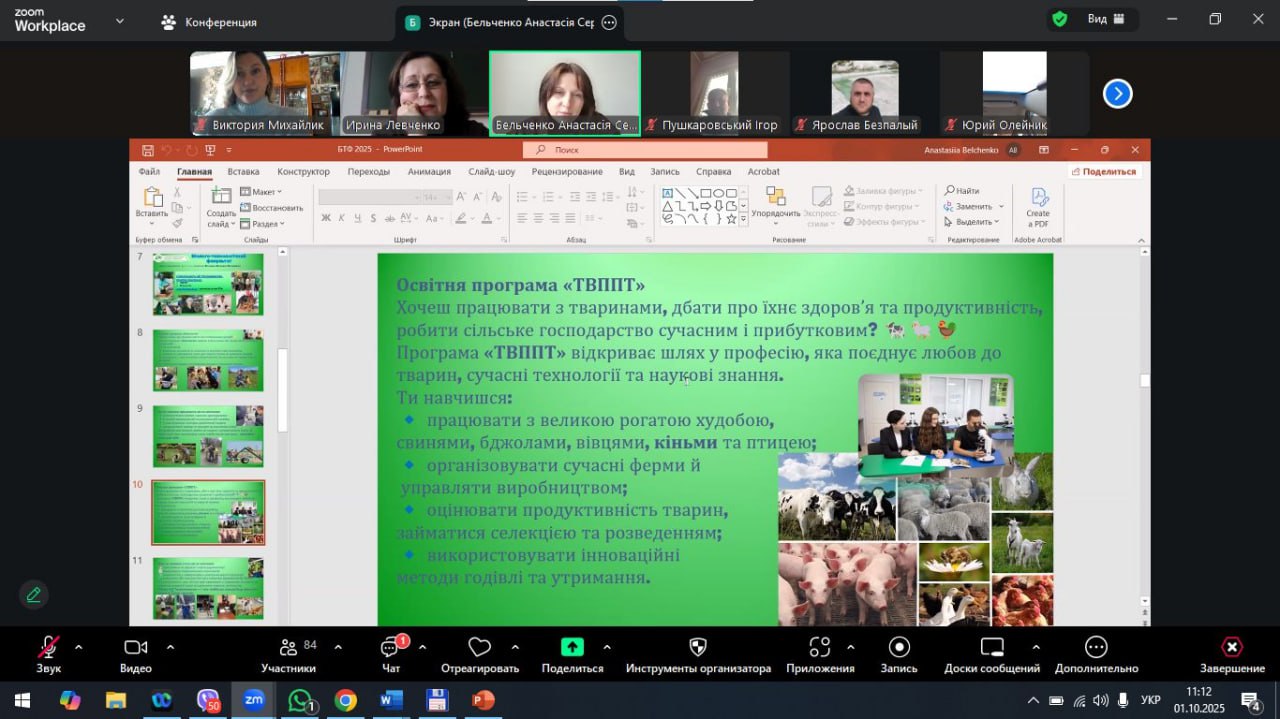
Task: Start recording with Запись button
Action: pos(899,647)
